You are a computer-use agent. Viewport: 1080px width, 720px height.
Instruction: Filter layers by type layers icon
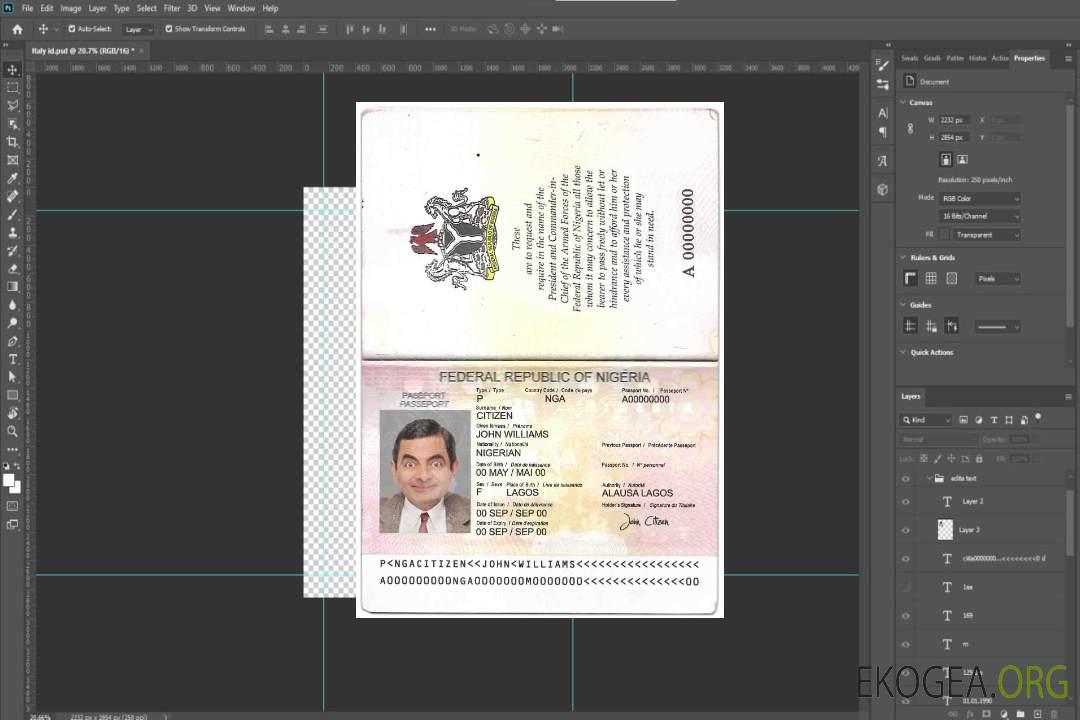point(994,420)
